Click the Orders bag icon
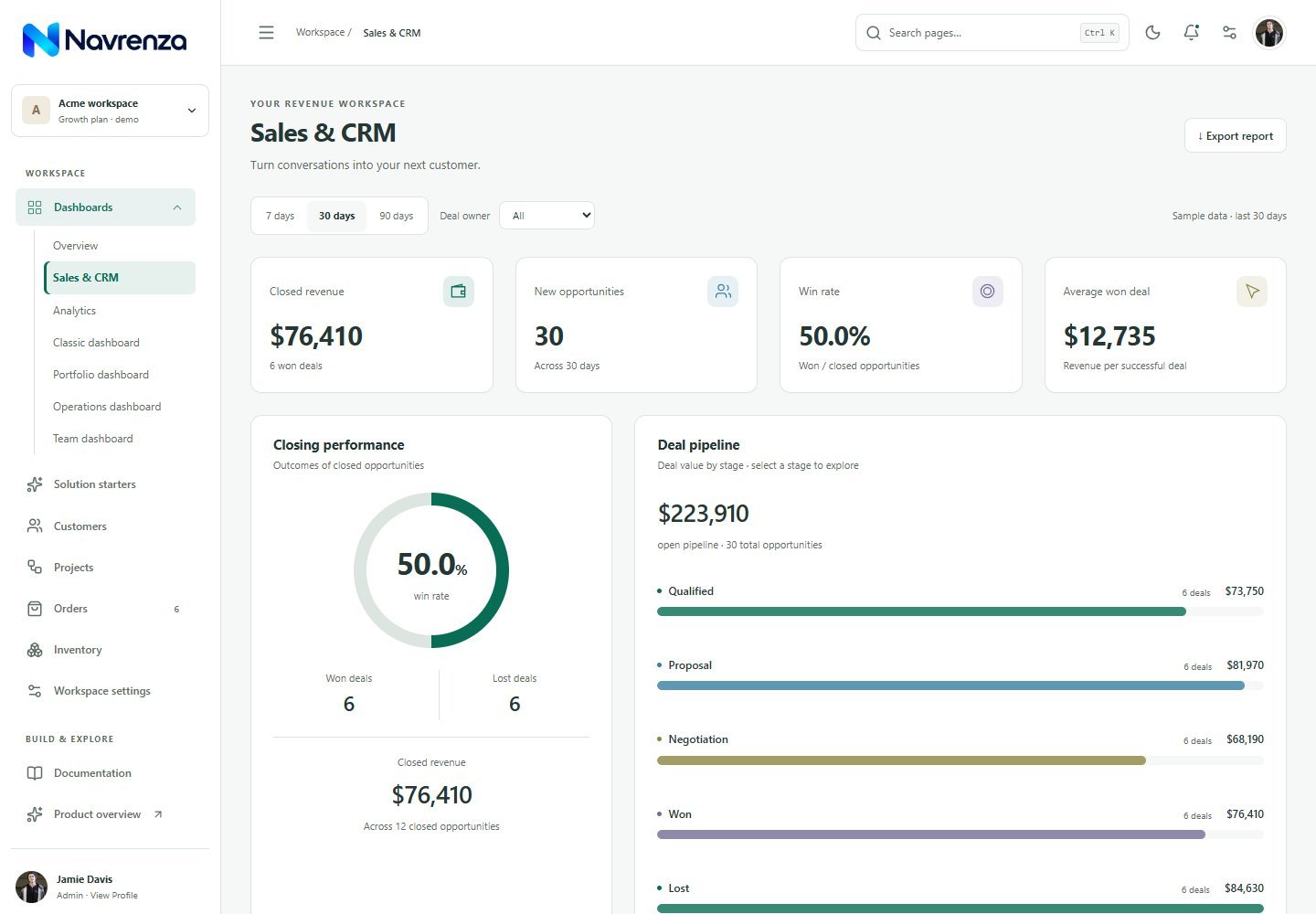Viewport: 1316px width, 914px height. 35,609
